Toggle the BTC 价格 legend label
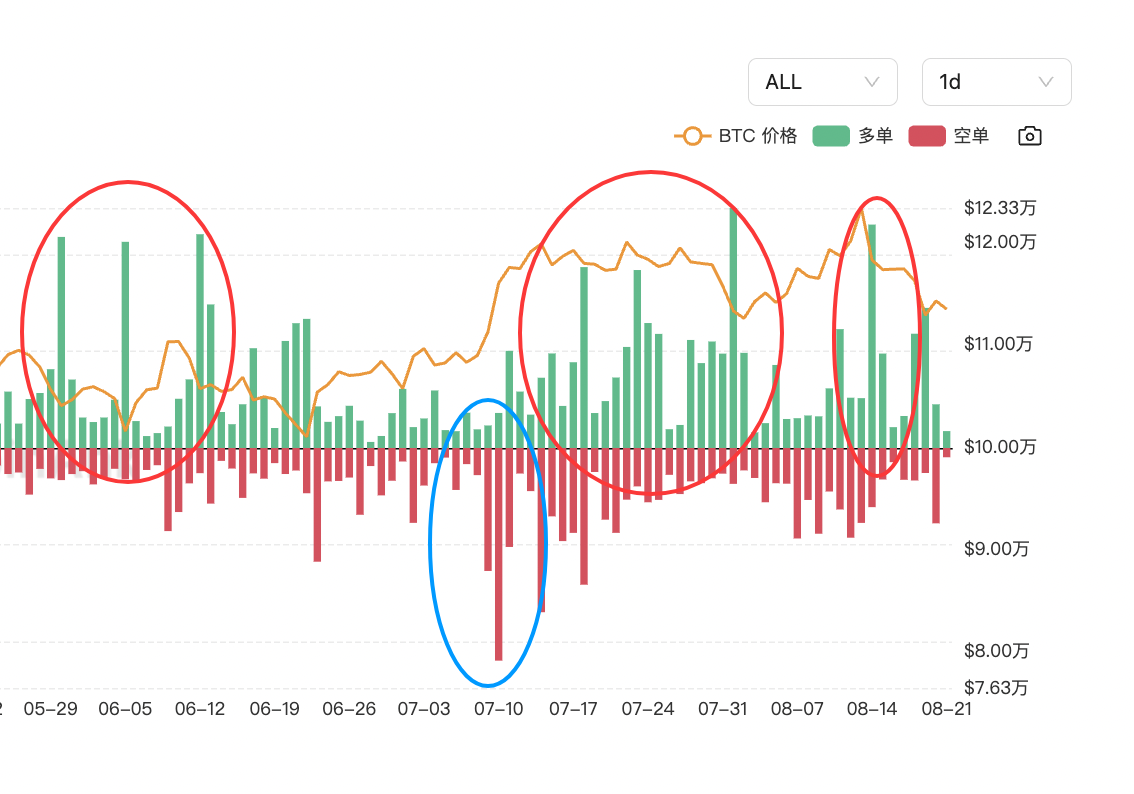The image size is (1134, 794). (x=757, y=136)
